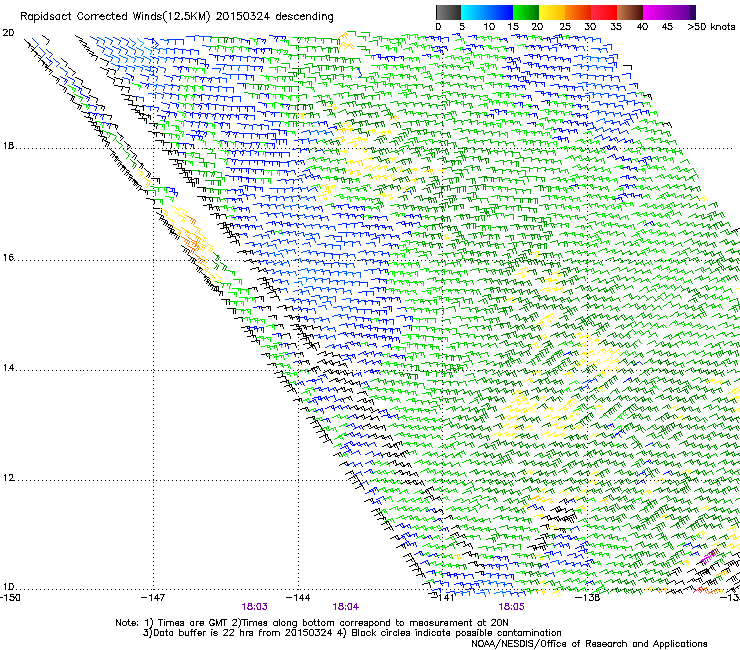740x650 pixels.
Task: Click the magenta wind barb cluster near bottom right
Action: pos(709,557)
